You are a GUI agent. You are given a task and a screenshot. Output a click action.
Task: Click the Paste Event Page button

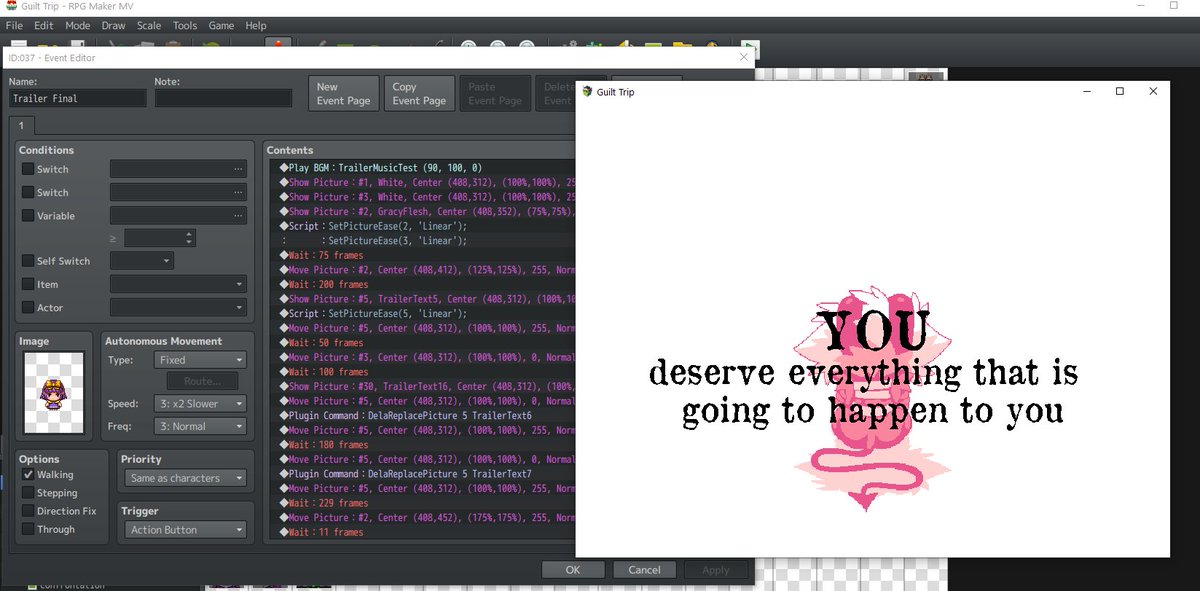(x=495, y=94)
